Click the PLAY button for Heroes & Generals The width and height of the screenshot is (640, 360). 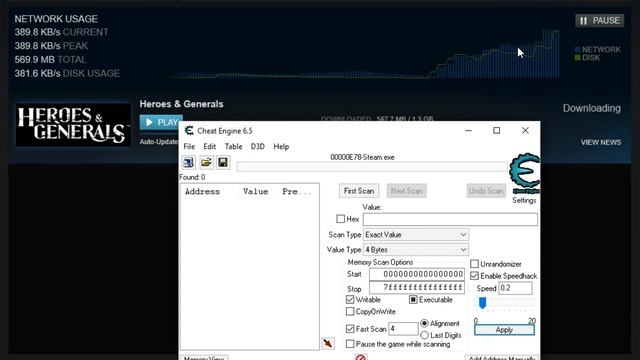click(x=161, y=122)
